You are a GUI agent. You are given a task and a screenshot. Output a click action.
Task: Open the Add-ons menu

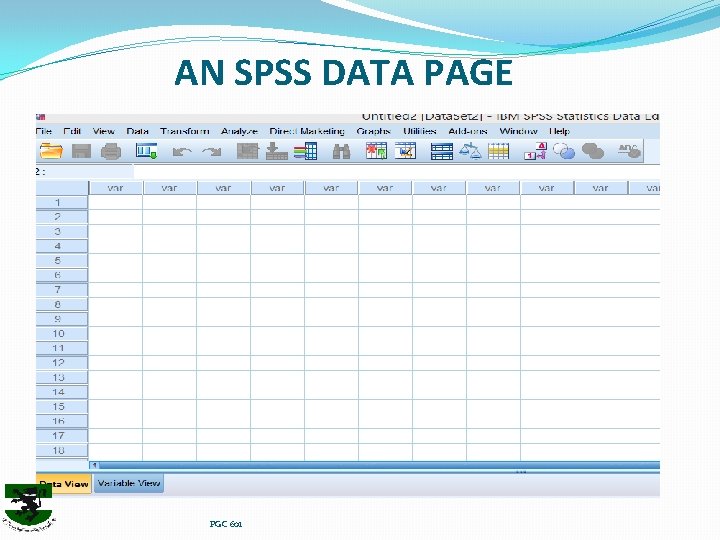coord(468,131)
